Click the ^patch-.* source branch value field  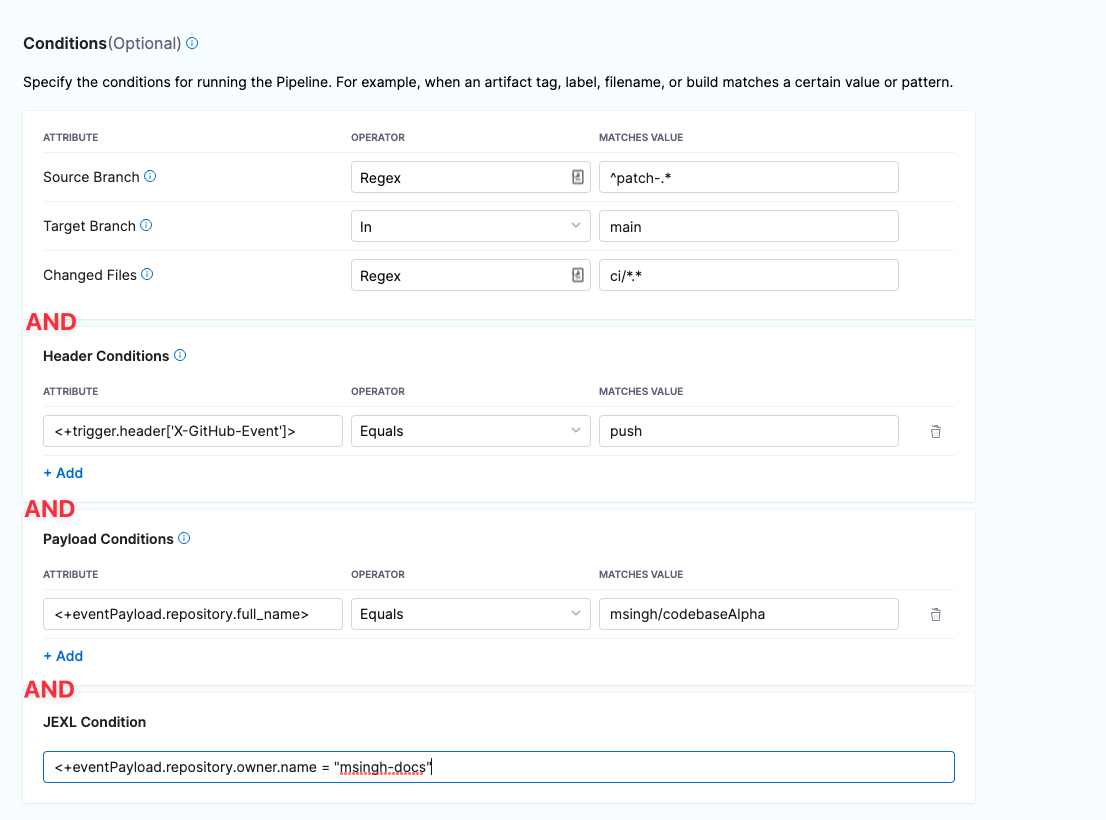point(748,177)
